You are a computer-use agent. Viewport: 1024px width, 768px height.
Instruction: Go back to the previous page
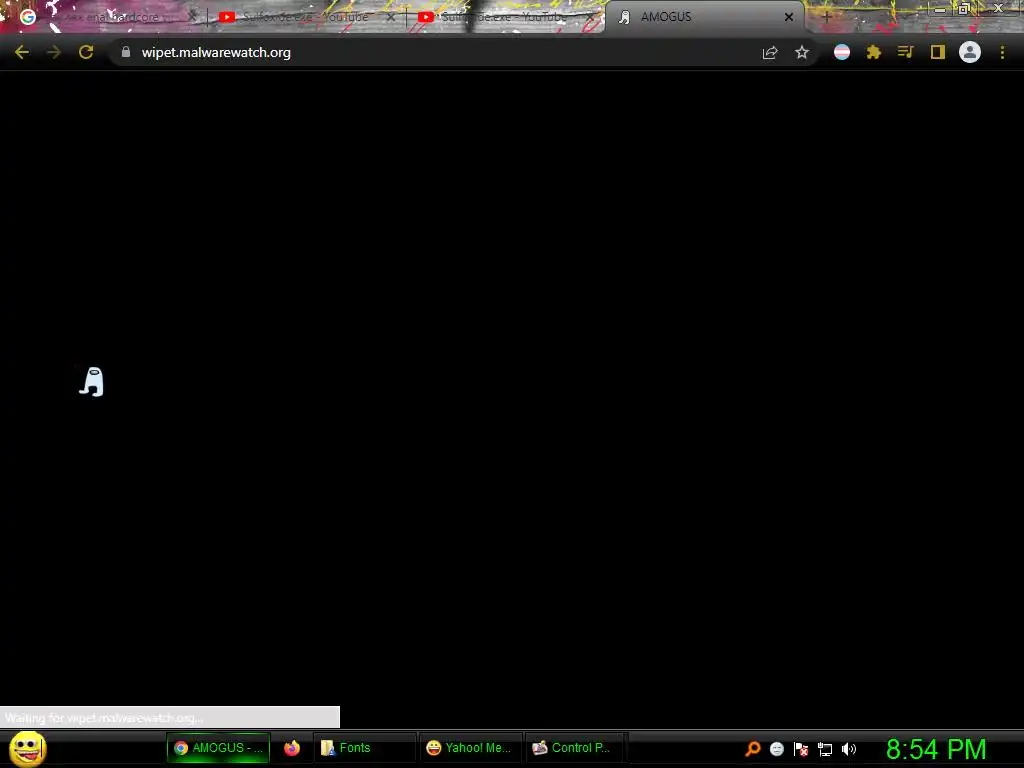(x=22, y=52)
